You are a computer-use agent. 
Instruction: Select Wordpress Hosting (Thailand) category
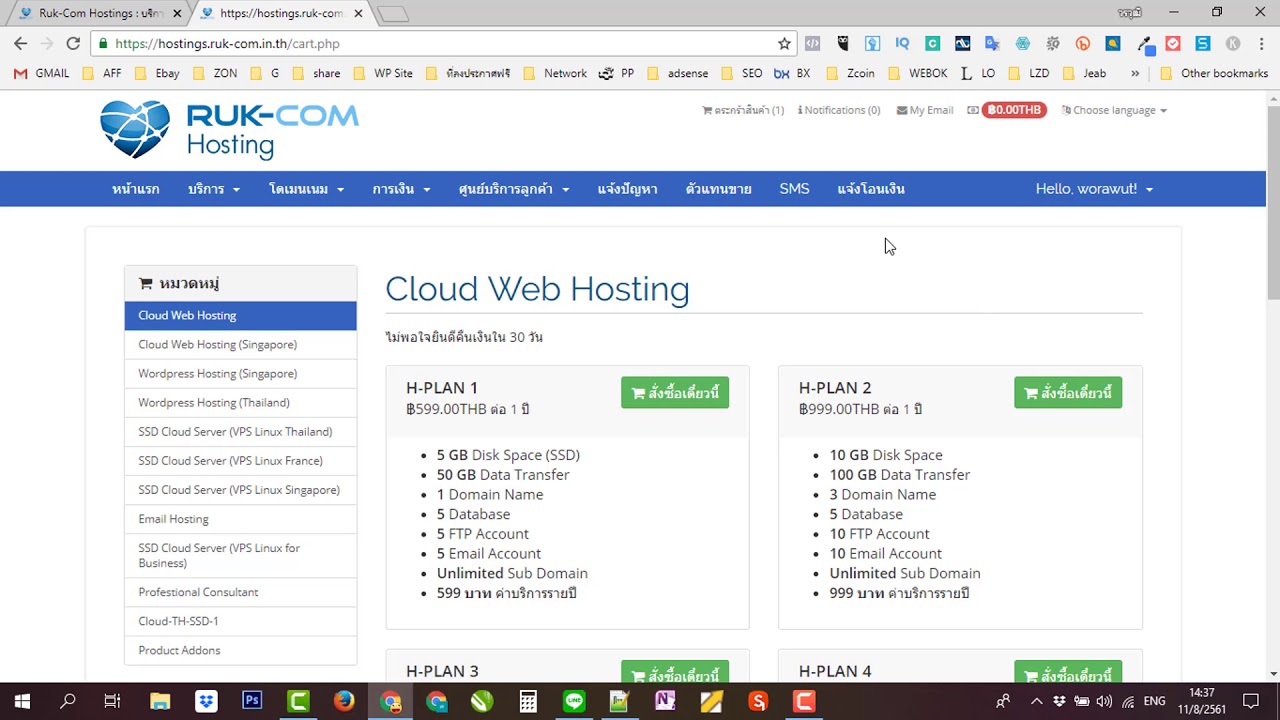(240, 402)
